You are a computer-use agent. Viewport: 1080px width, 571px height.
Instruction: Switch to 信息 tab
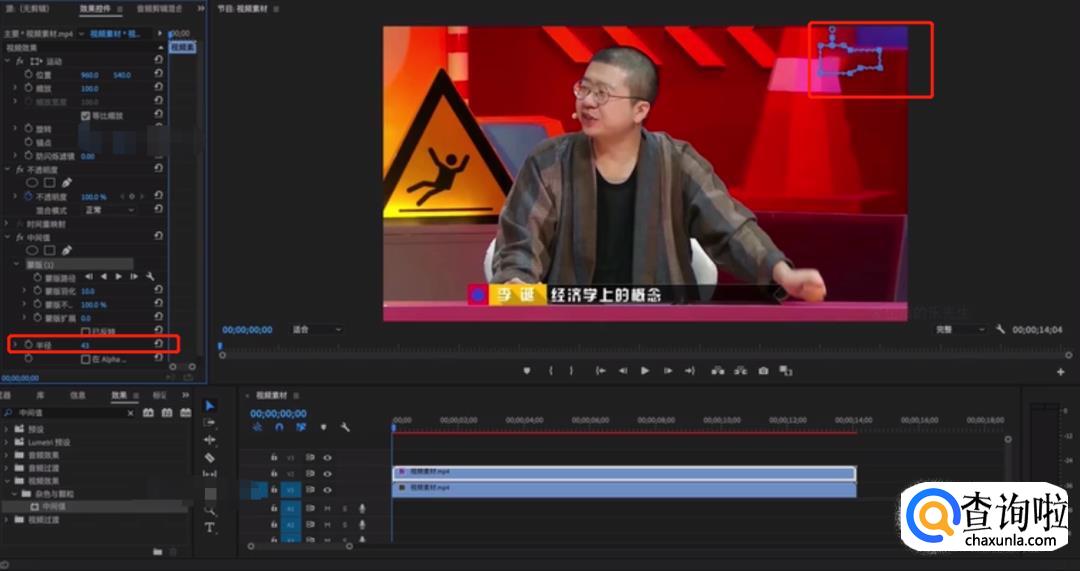point(78,395)
